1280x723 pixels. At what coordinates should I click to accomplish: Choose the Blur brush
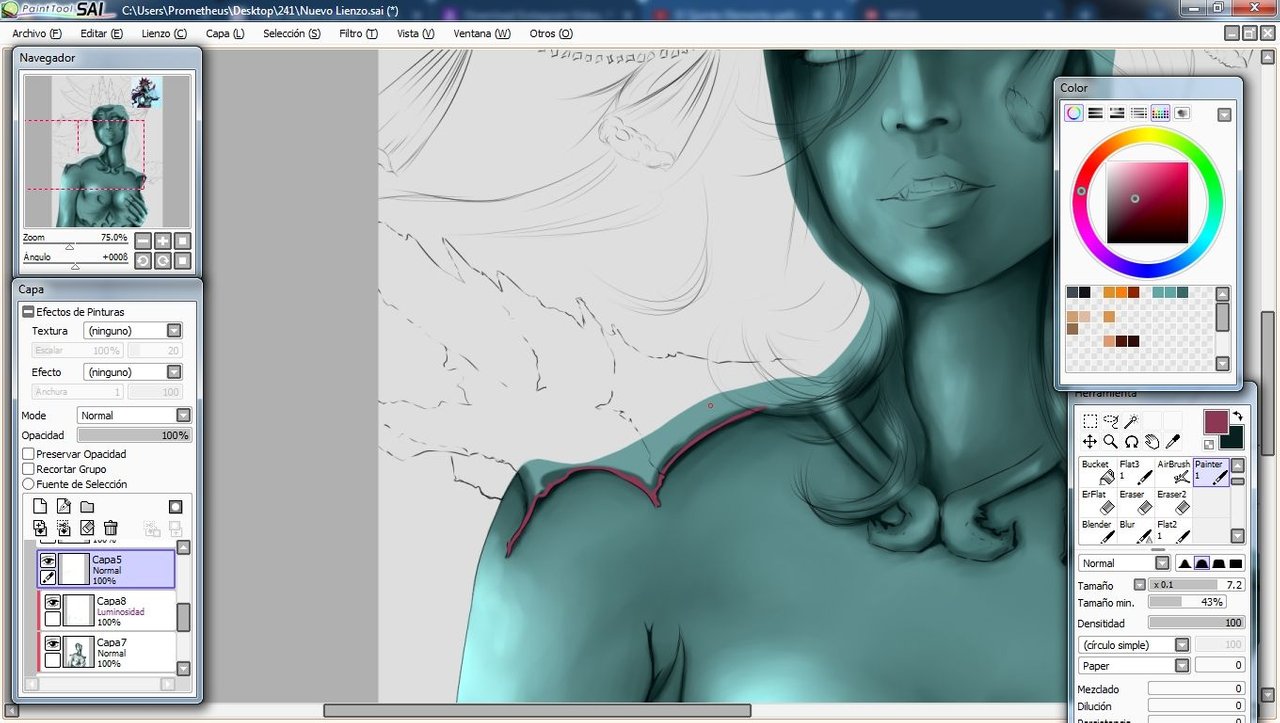point(1136,531)
